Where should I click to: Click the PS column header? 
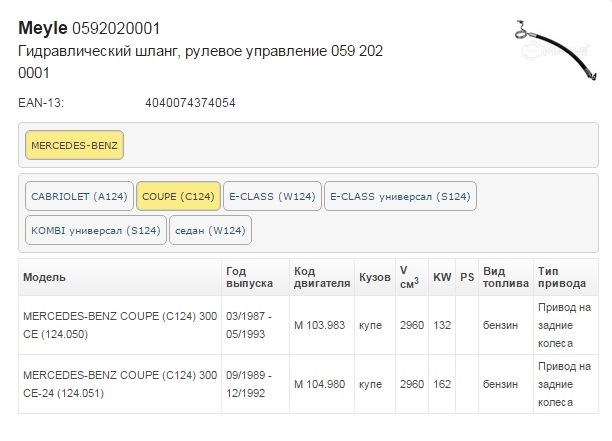pos(467,277)
